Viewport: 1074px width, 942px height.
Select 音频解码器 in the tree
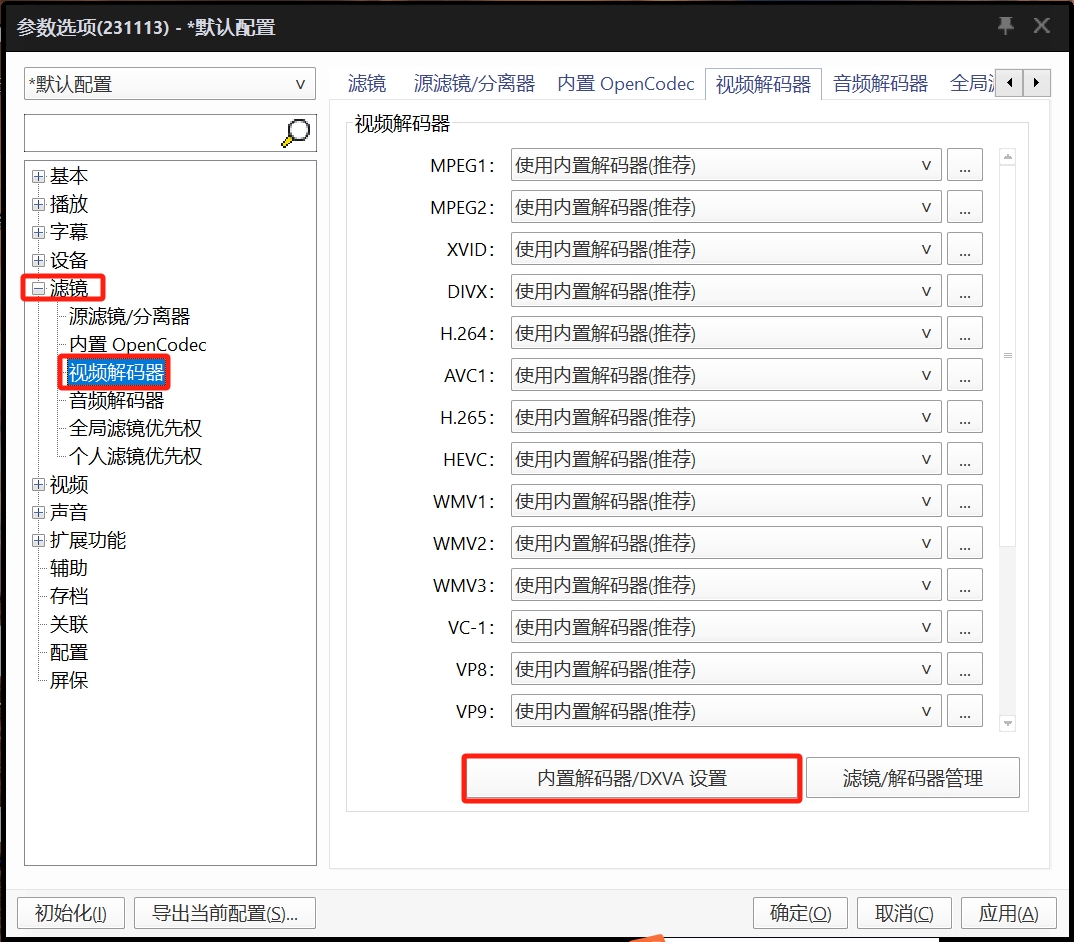click(116, 400)
